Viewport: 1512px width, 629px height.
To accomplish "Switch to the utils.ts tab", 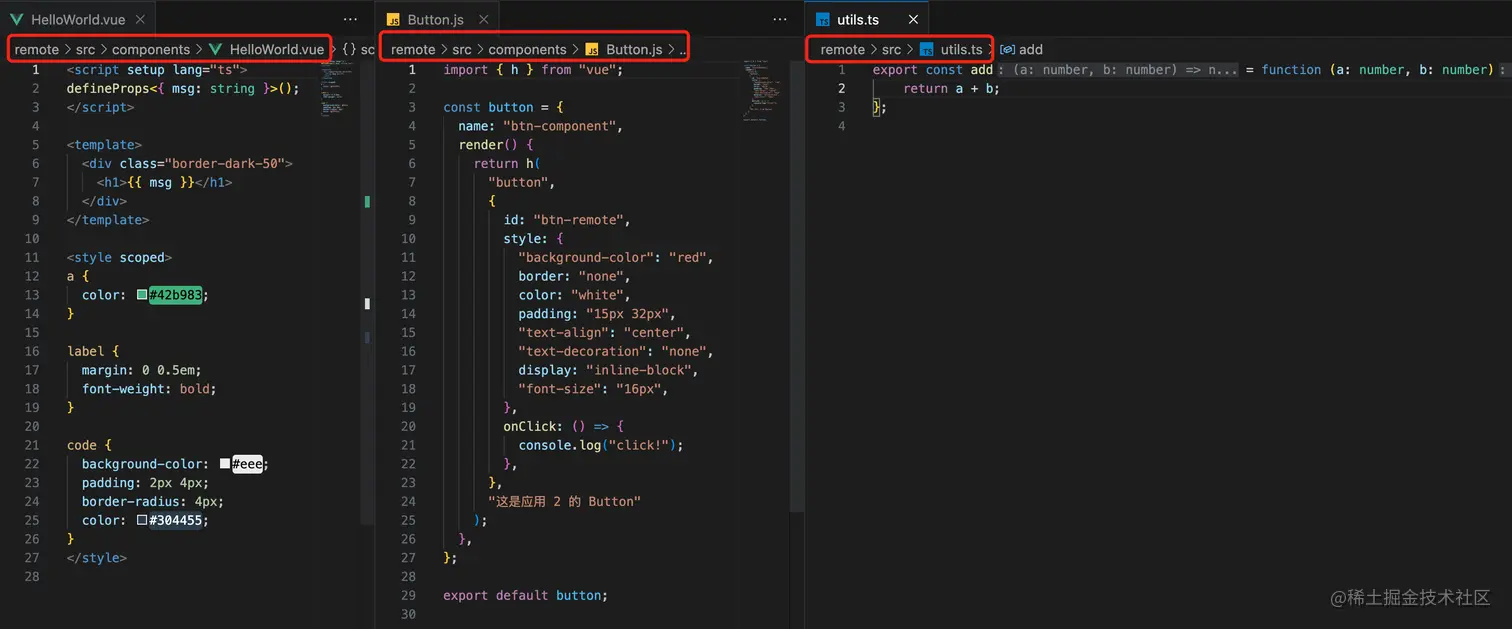I will (867, 19).
